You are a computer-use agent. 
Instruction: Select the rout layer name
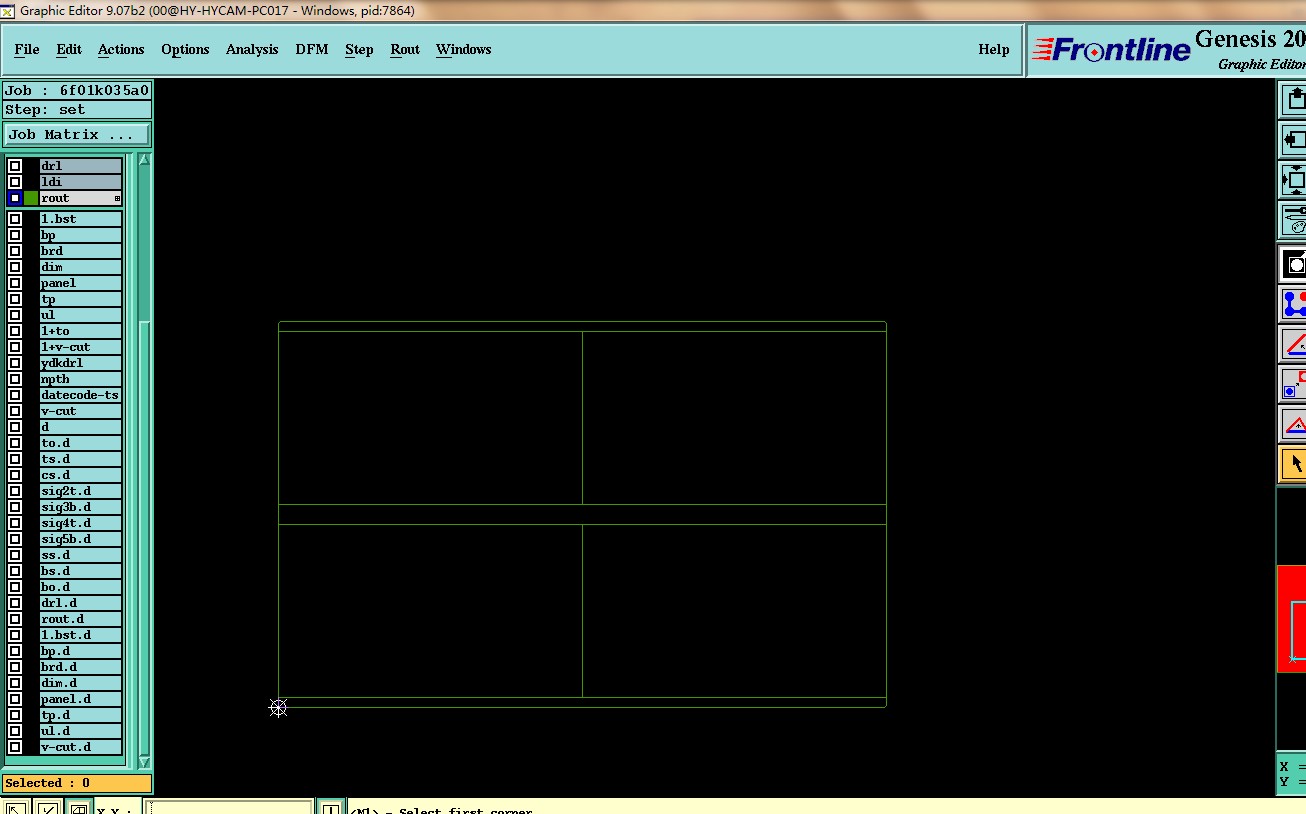(x=80, y=198)
